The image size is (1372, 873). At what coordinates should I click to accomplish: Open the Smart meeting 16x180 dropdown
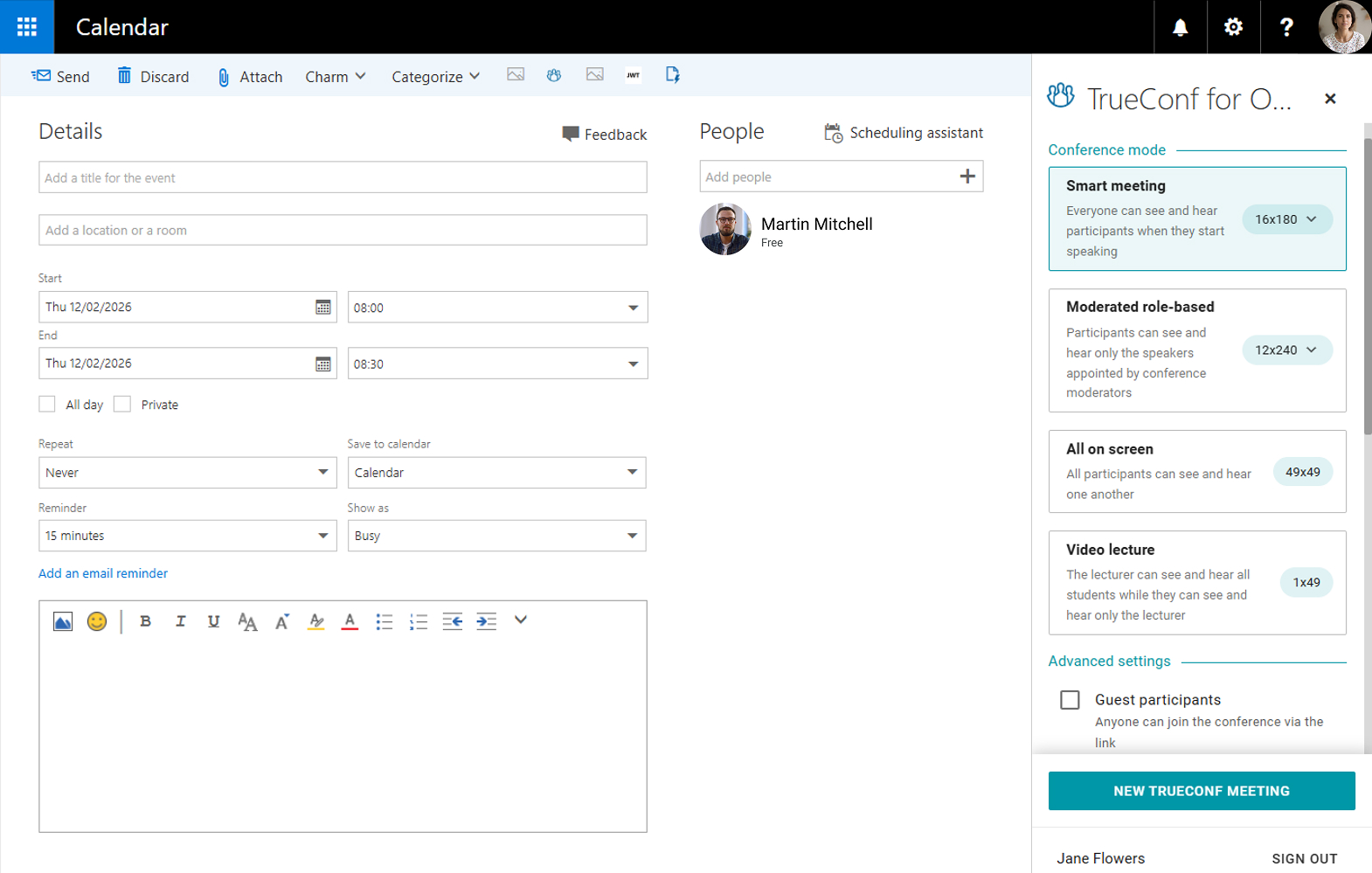(1286, 219)
